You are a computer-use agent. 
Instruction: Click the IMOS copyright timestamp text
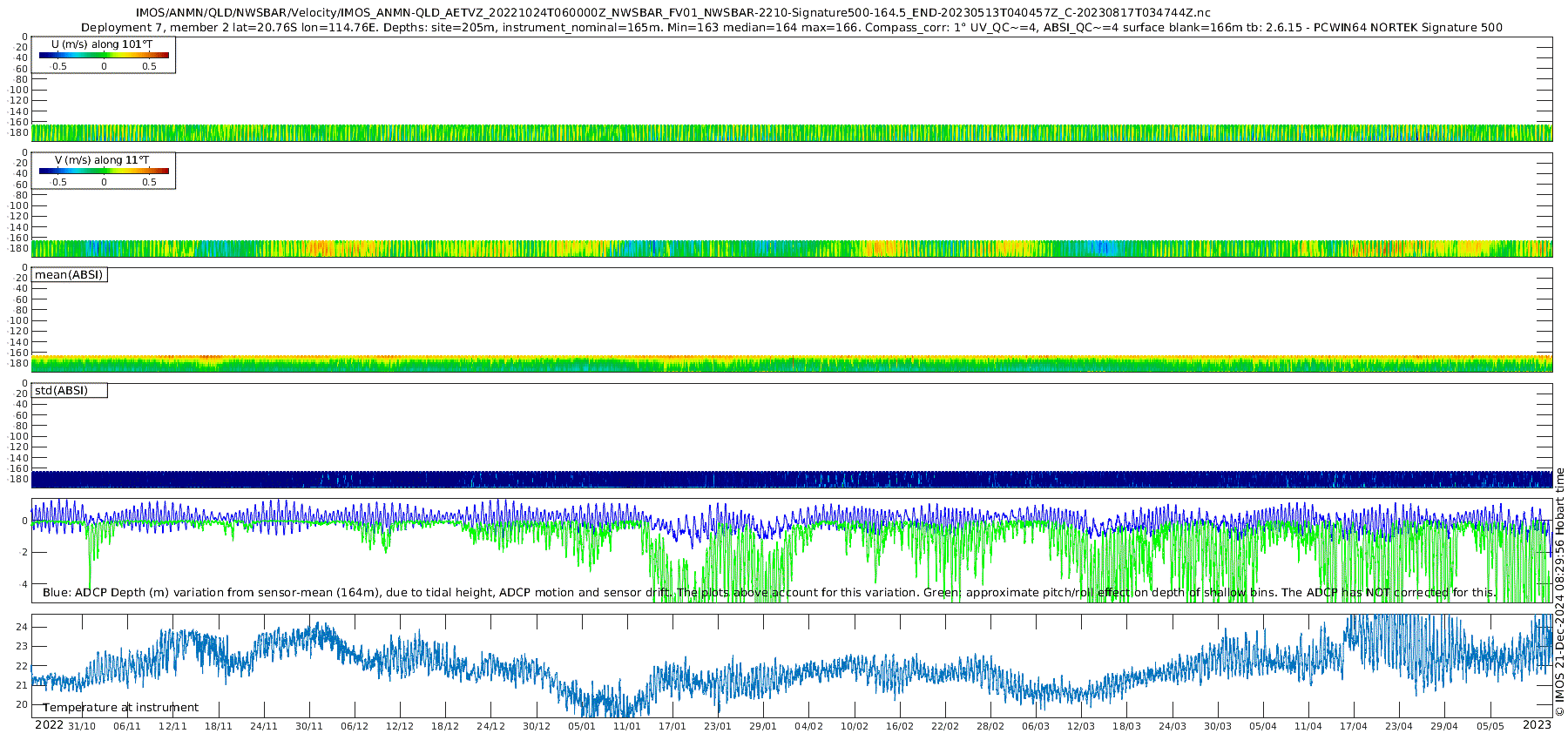(x=1560, y=592)
